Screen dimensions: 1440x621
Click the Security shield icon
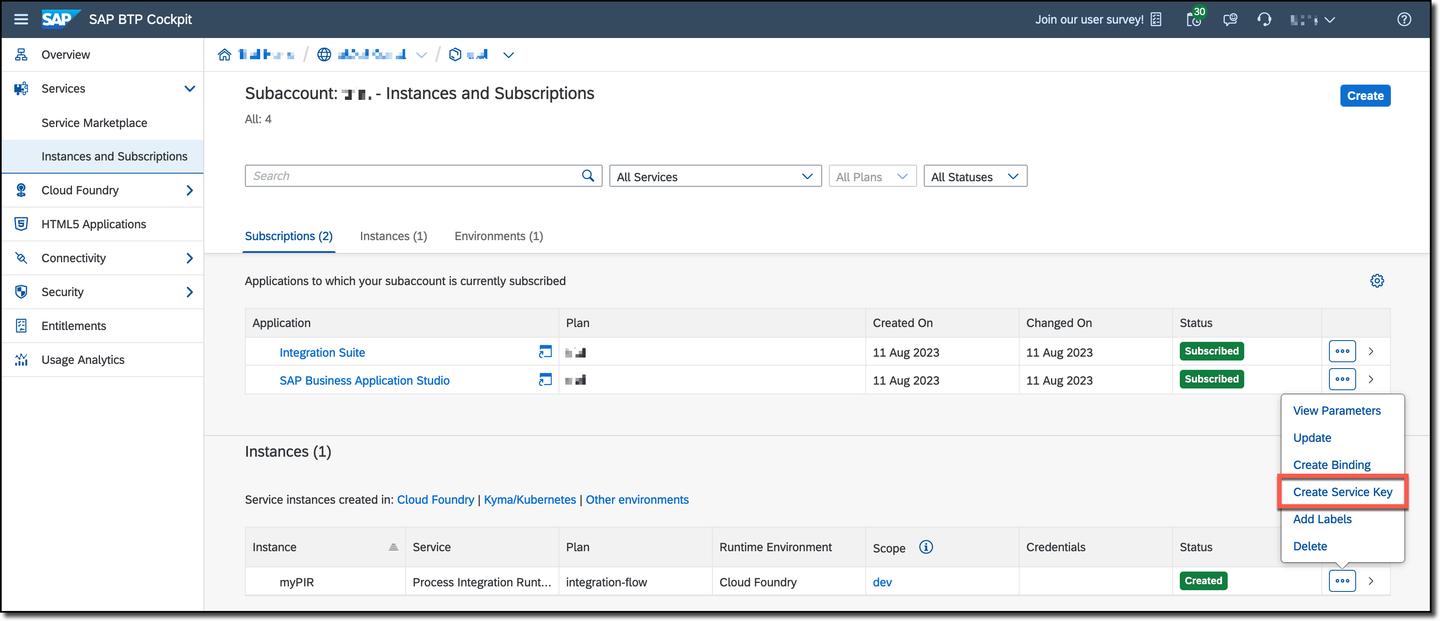point(21,292)
